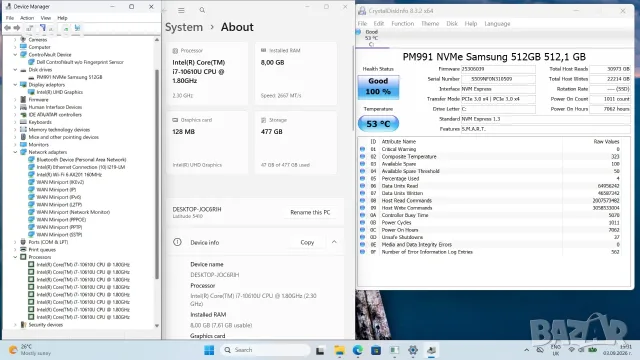Click System breadcrumb link in Settings

click(184, 27)
